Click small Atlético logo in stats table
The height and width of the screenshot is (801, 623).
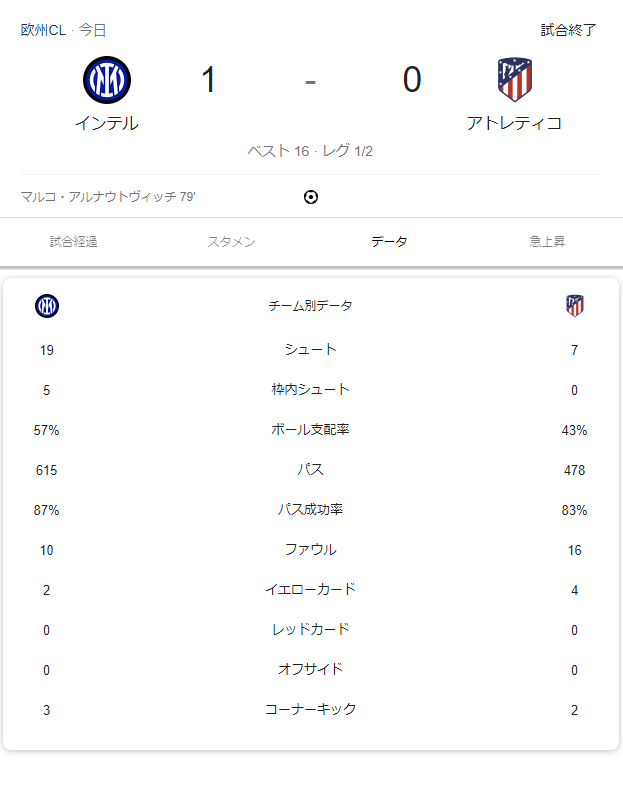(574, 306)
